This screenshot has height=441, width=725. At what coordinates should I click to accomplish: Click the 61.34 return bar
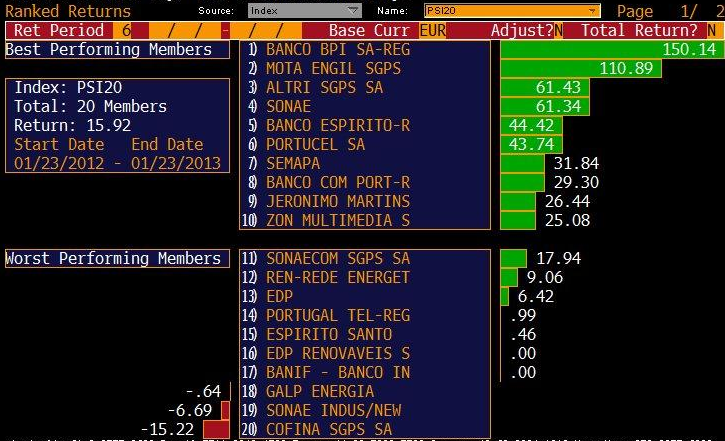545,106
